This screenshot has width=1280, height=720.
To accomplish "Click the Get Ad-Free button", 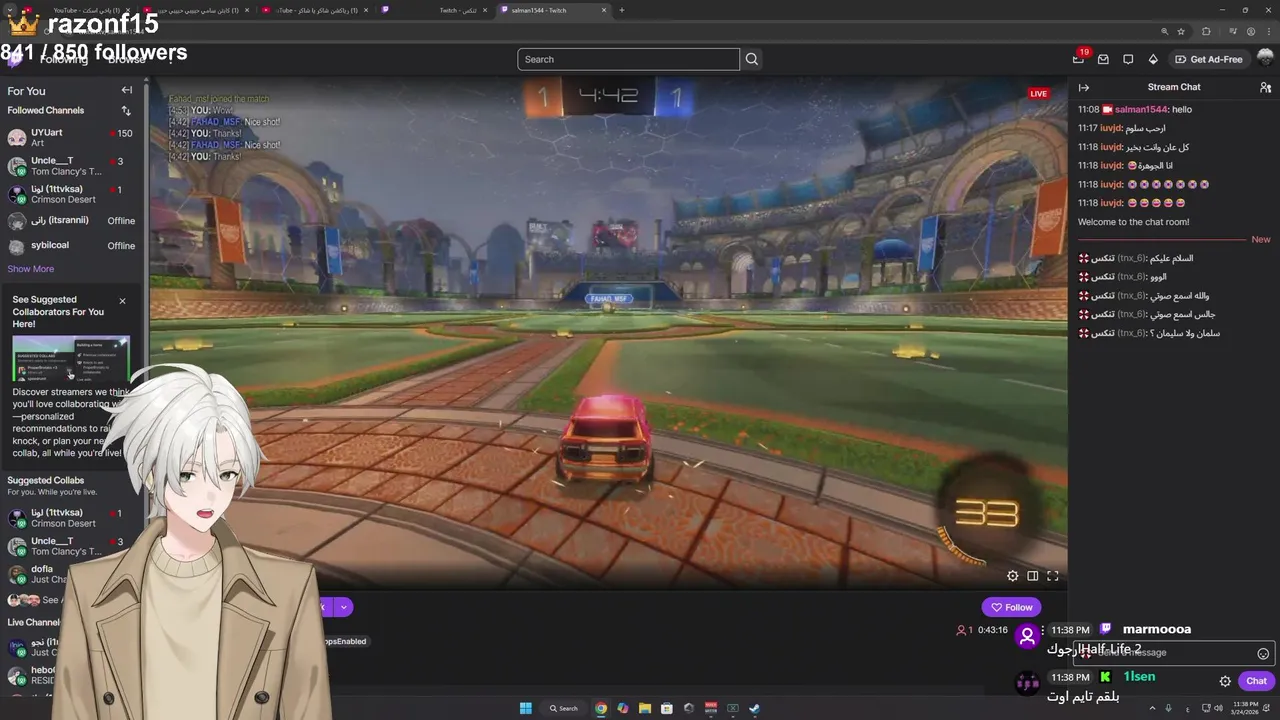I will (1209, 59).
